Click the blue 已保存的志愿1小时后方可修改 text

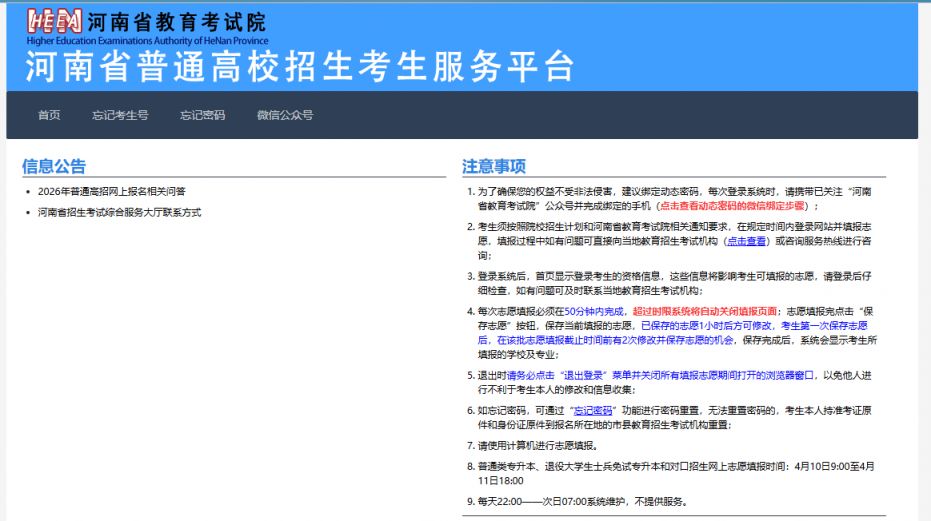click(707, 326)
